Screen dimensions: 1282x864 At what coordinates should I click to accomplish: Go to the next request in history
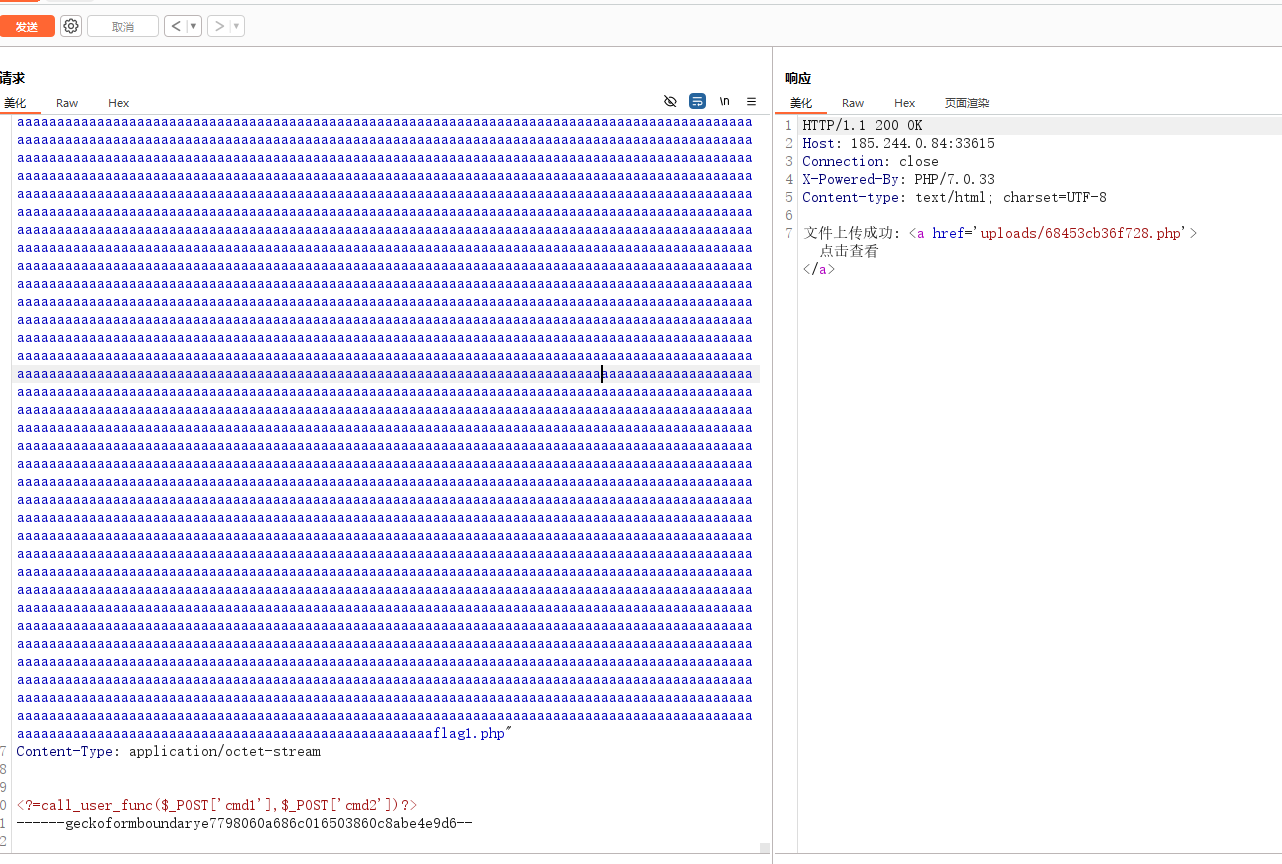click(219, 27)
